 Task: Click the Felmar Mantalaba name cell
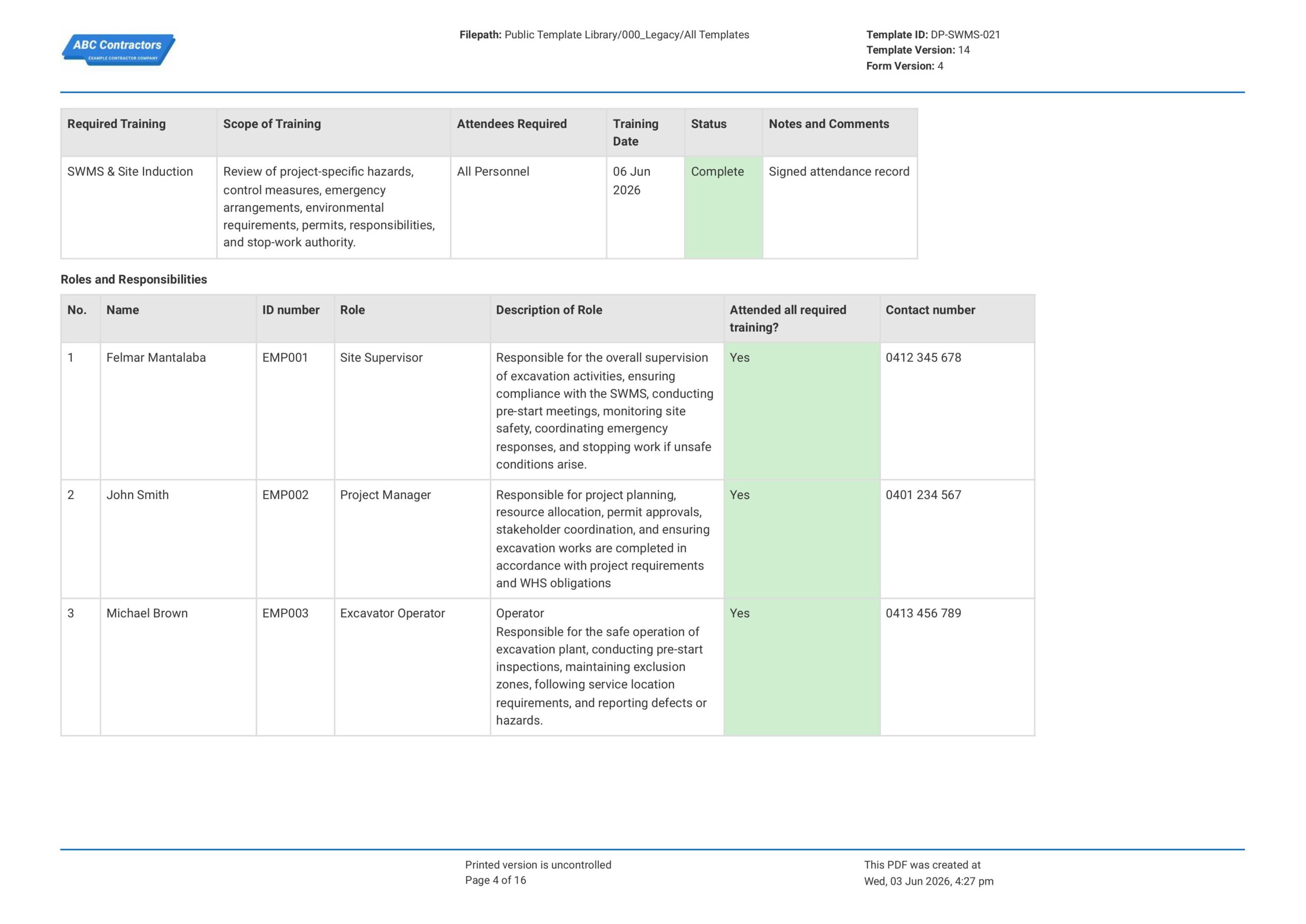[178, 411]
